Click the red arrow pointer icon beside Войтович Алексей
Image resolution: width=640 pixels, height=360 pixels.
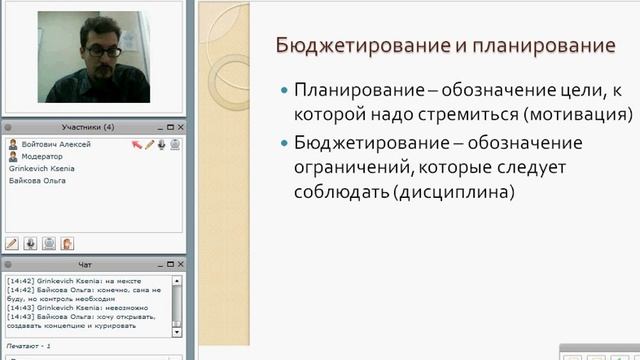137,144
